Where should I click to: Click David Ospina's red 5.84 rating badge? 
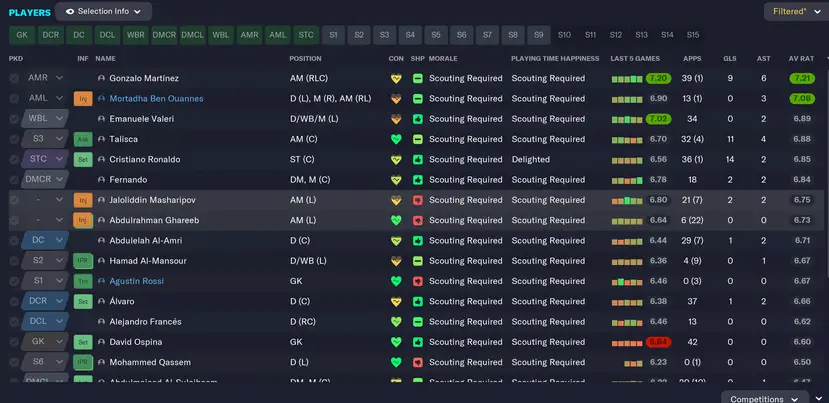click(x=658, y=342)
